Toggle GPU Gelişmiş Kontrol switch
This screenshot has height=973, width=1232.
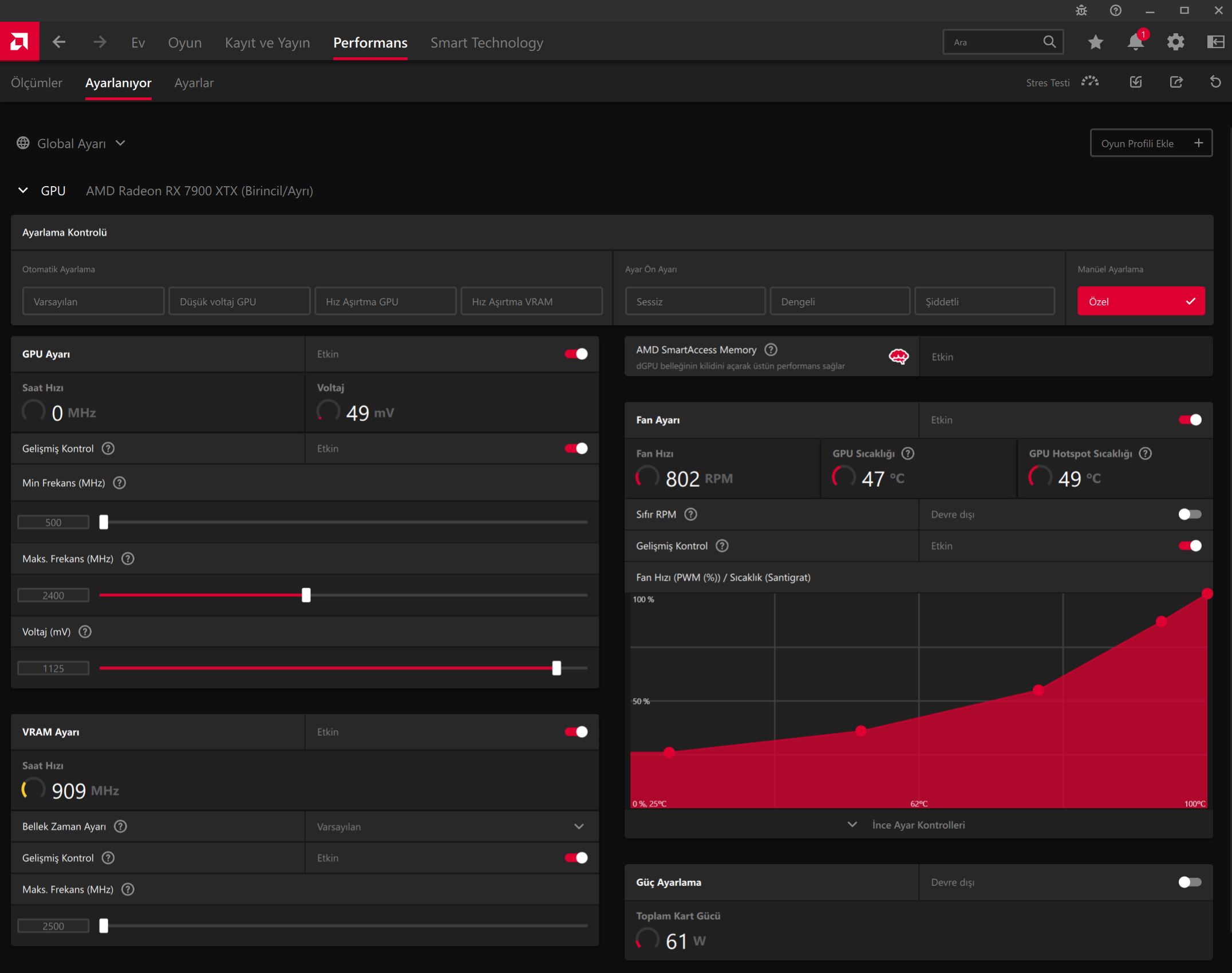click(x=576, y=448)
